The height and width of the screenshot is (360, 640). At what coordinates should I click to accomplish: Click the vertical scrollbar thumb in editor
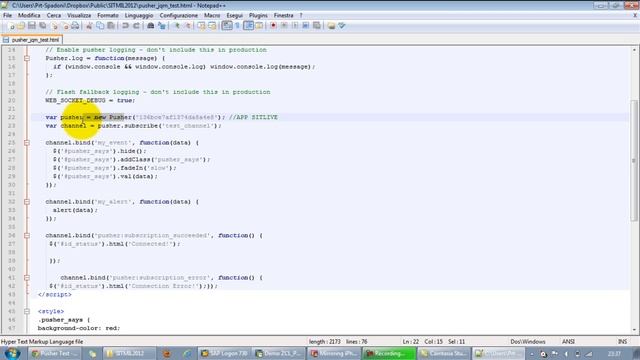point(634,160)
